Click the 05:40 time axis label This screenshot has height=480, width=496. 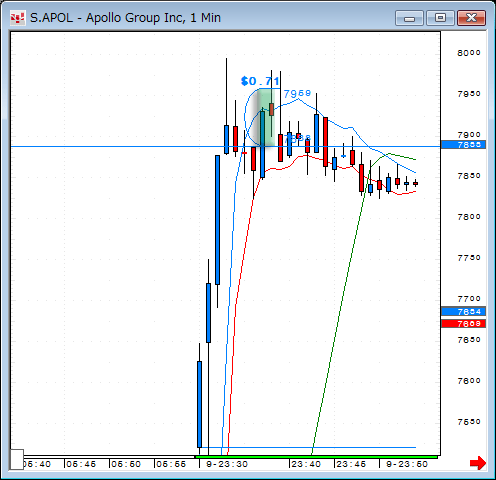tap(37, 464)
